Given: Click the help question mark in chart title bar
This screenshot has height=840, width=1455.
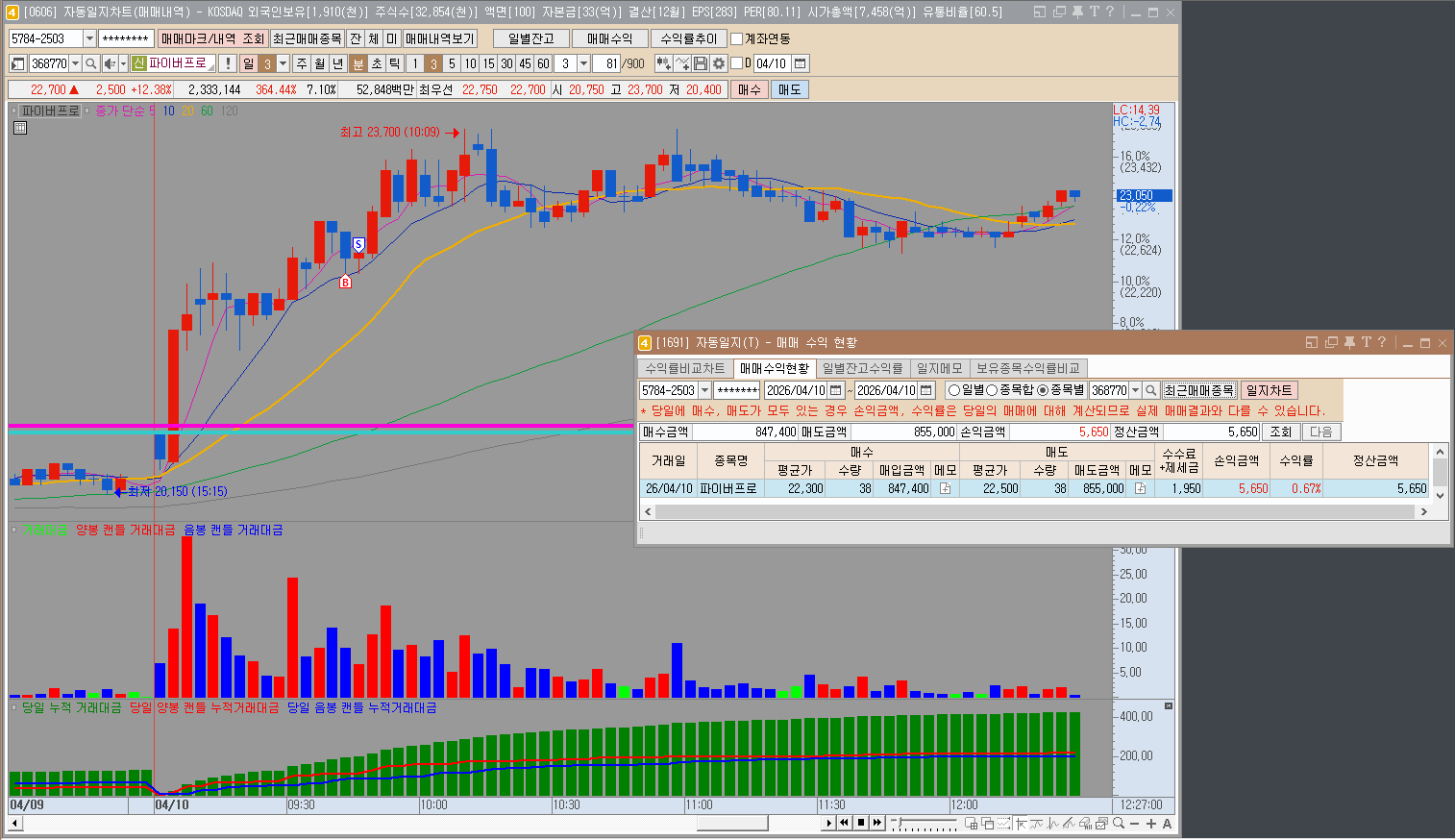Looking at the screenshot, I should [1110, 12].
